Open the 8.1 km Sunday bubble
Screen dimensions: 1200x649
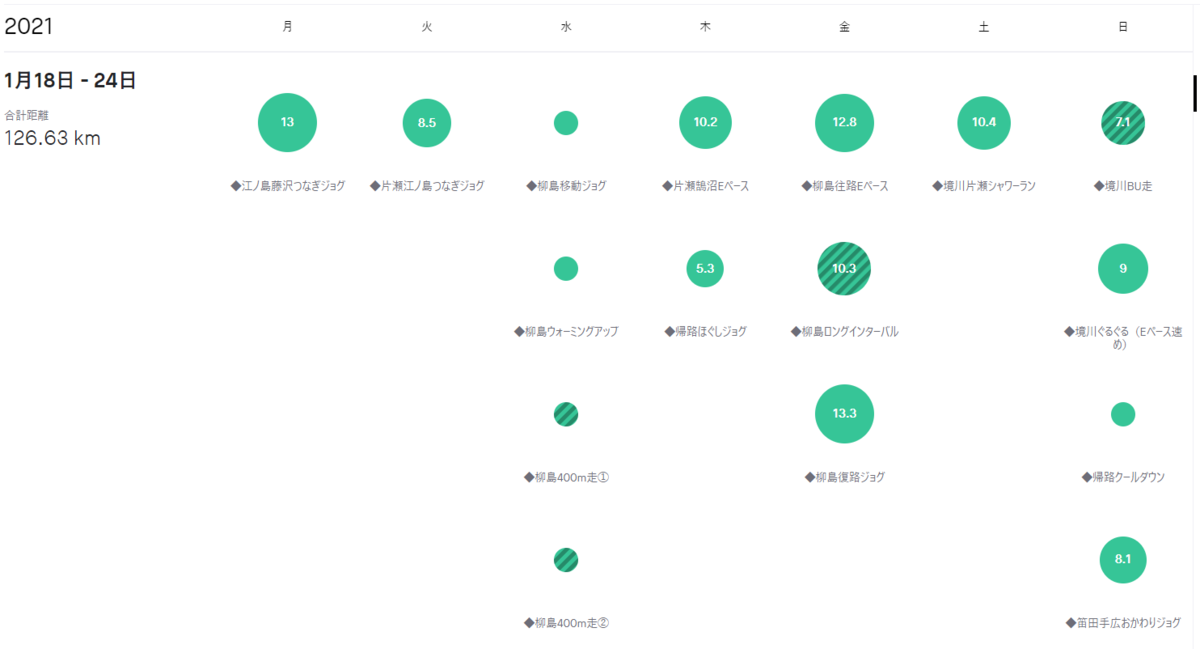(x=1123, y=560)
